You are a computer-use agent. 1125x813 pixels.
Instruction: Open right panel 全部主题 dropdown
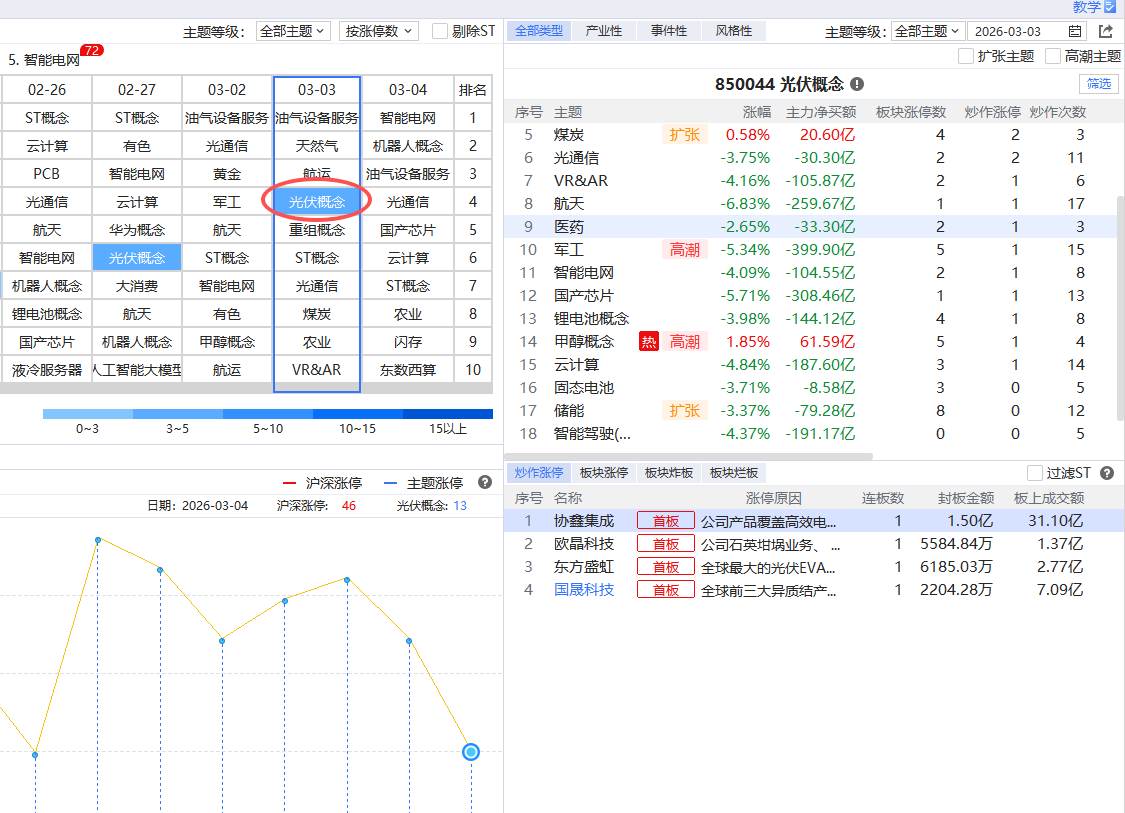[927, 31]
